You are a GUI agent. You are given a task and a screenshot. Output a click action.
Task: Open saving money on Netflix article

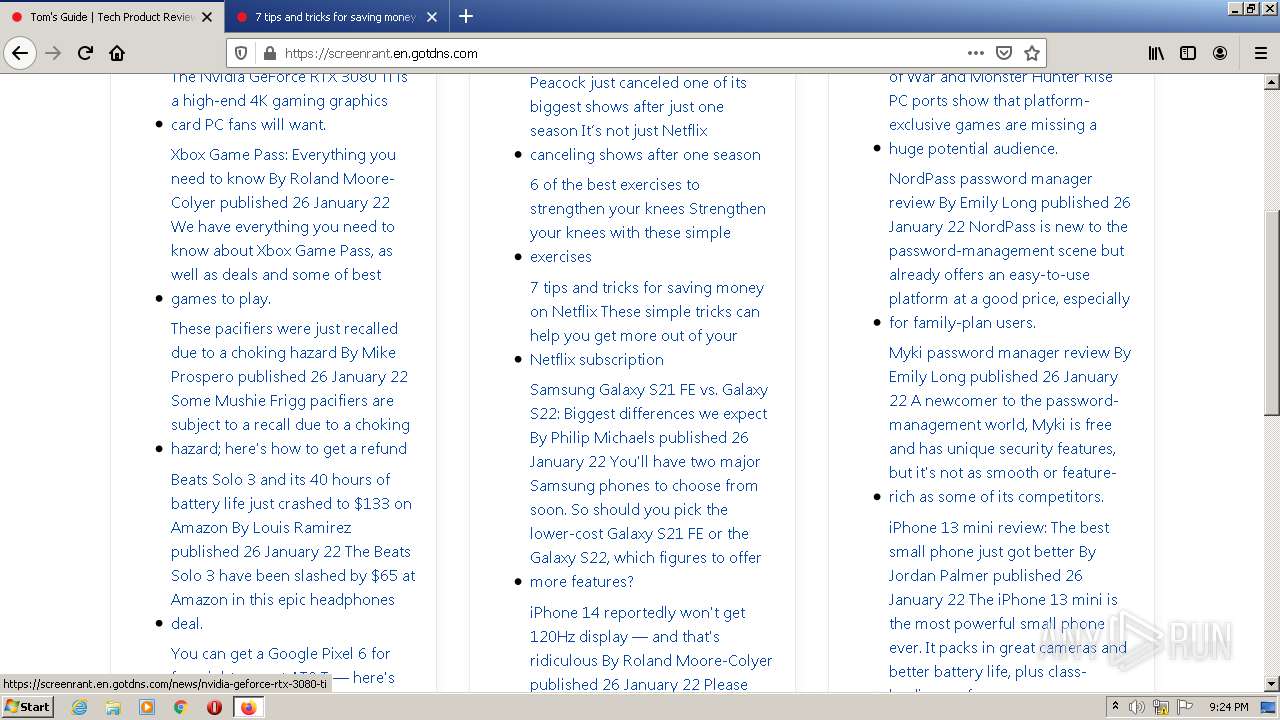[x=646, y=323]
